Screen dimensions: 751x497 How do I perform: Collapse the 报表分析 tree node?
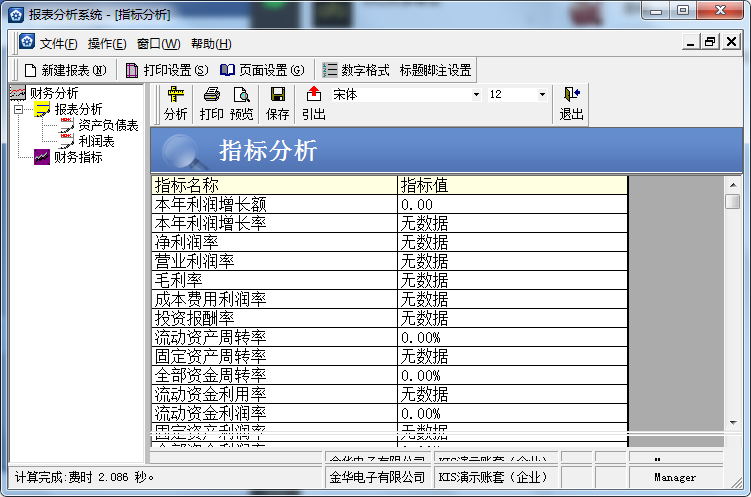[18, 109]
